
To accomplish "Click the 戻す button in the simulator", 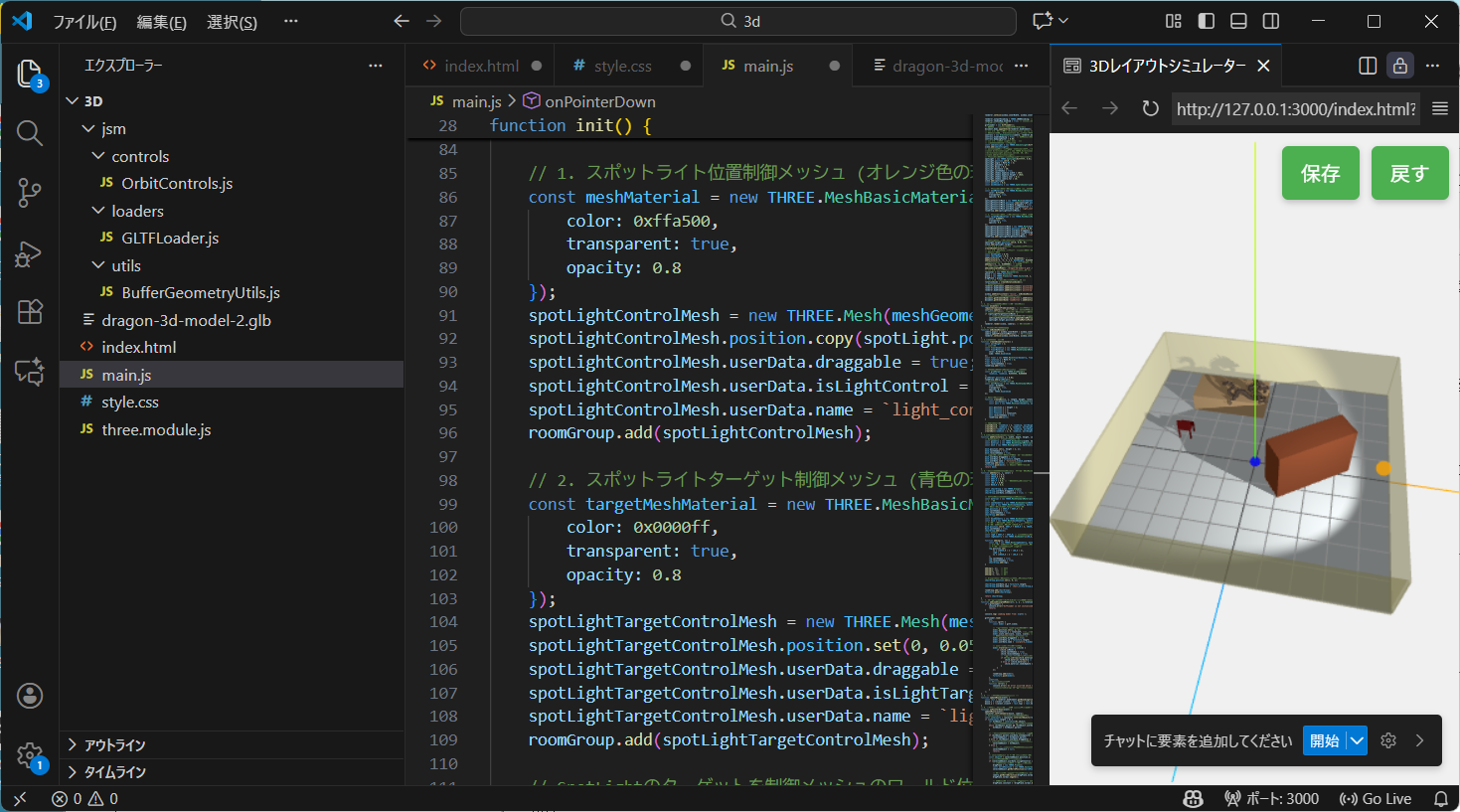I will (1409, 172).
